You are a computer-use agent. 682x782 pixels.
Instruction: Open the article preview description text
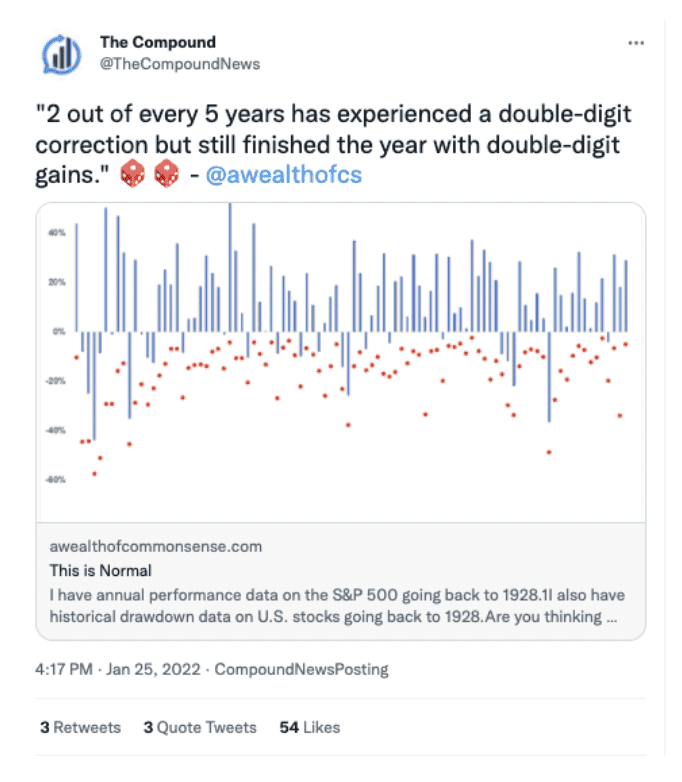point(337,606)
